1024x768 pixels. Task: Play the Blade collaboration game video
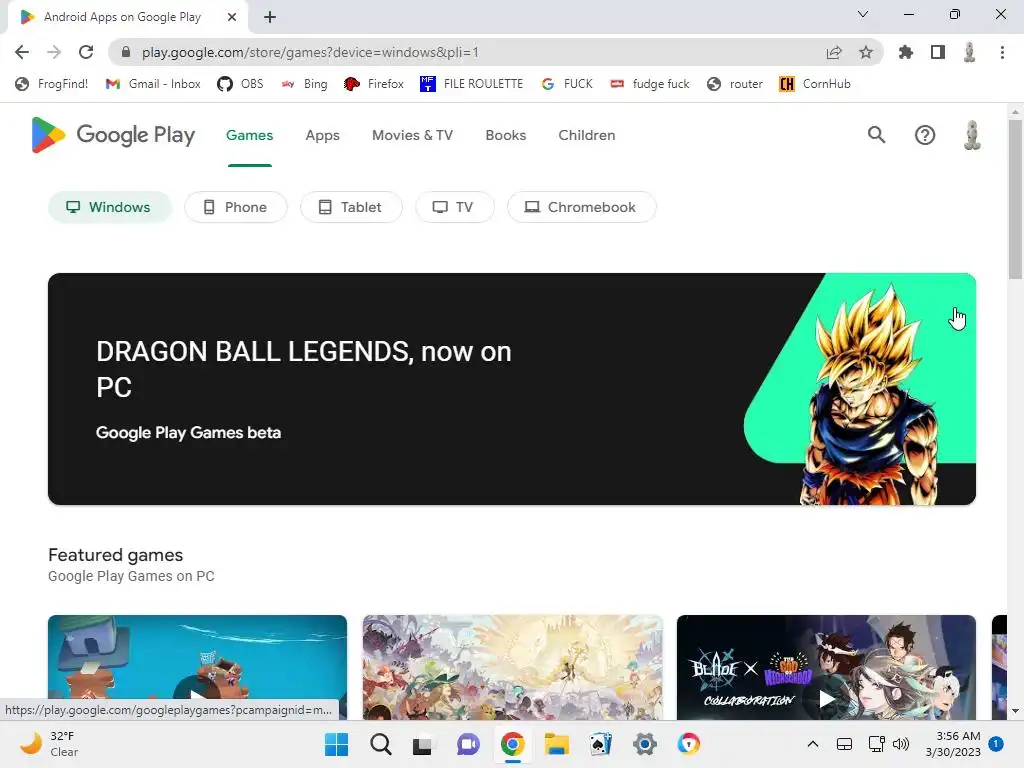point(827,699)
